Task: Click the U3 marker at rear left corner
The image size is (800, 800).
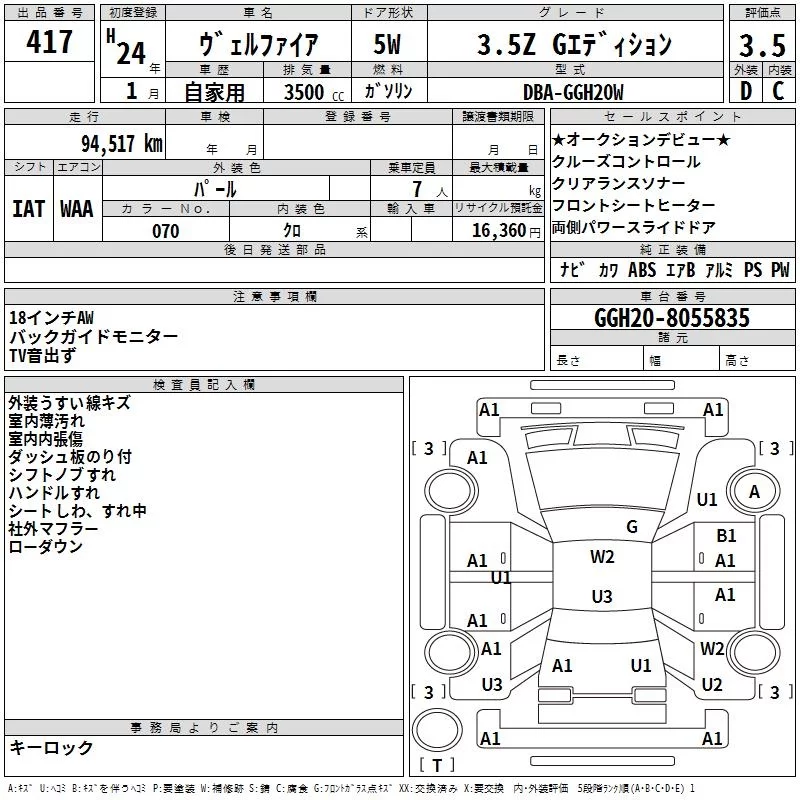Action: click(x=492, y=684)
